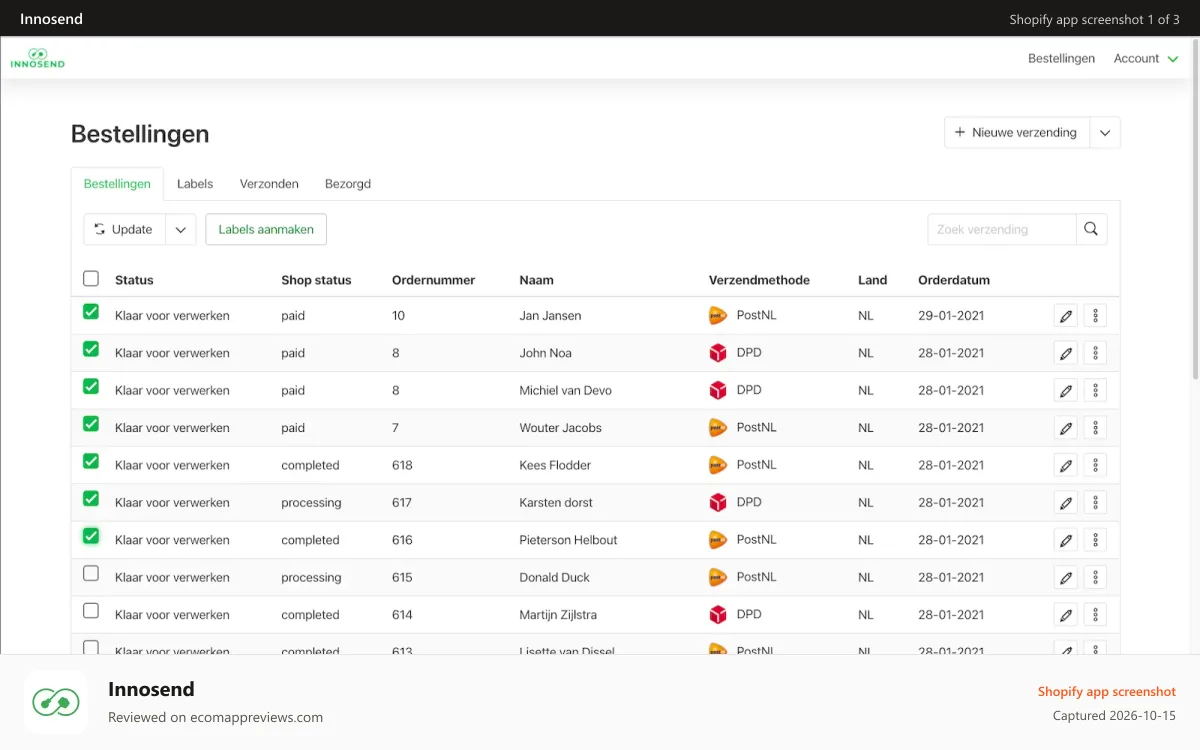Edit Donald Duck's order 615 pencil icon
The height and width of the screenshot is (750, 1200).
[x=1066, y=578]
